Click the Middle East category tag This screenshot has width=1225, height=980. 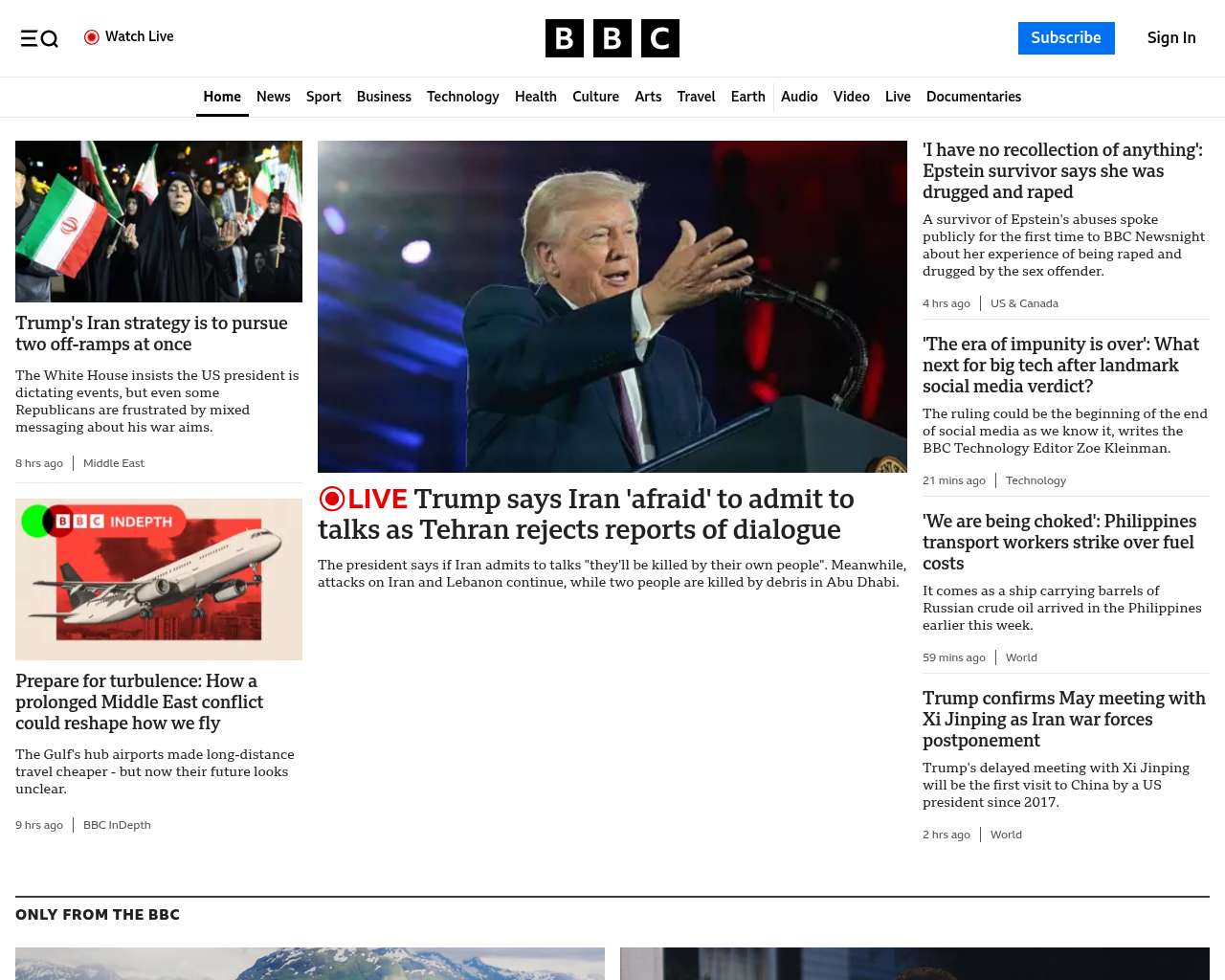pyautogui.click(x=114, y=463)
